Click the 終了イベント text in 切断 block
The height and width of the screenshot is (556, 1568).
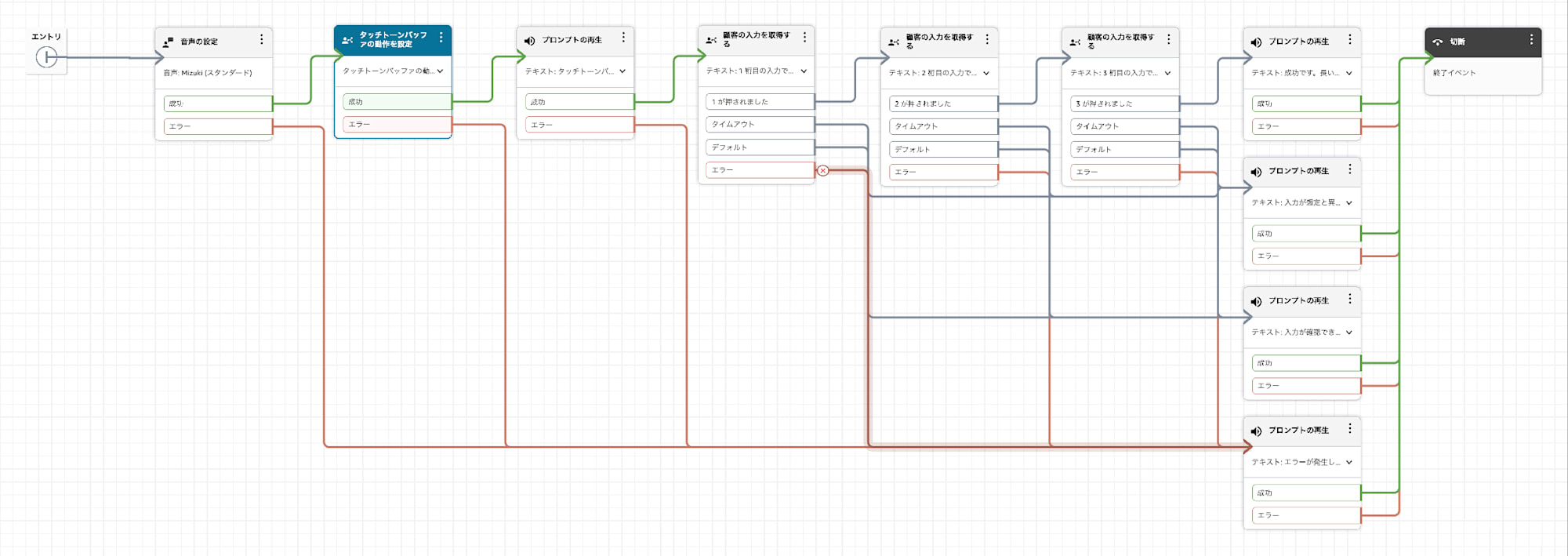pos(1454,73)
